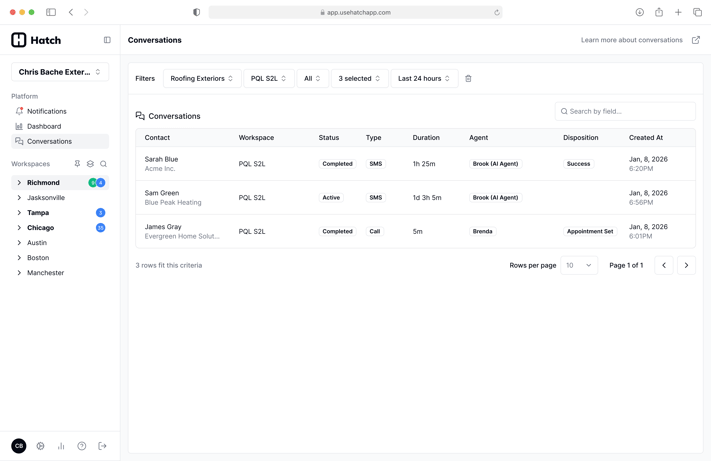Screen dimensions: 711x461
Task: Open the bar chart analytics icon
Action: click(61, 446)
